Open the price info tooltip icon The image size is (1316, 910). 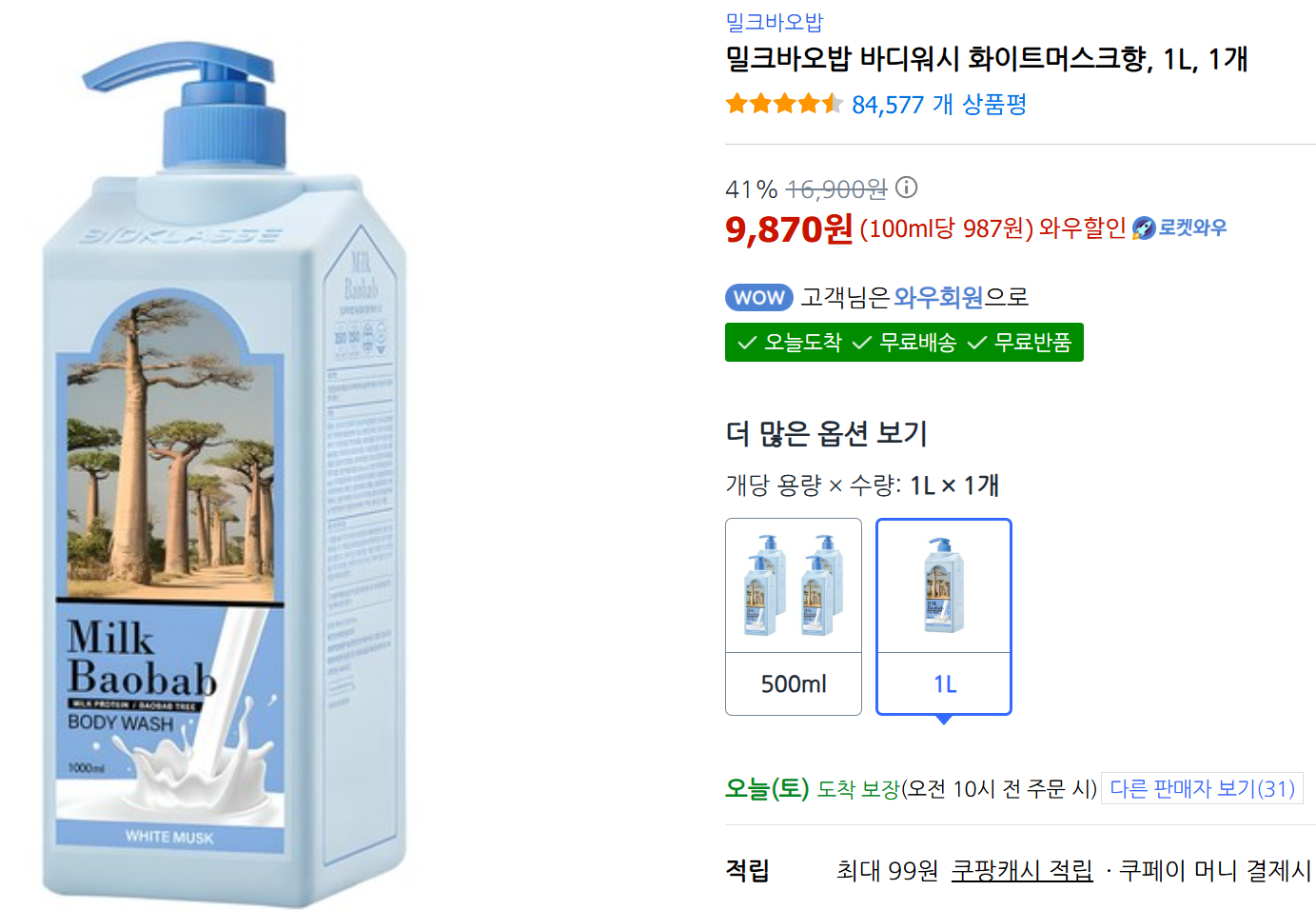tap(908, 188)
